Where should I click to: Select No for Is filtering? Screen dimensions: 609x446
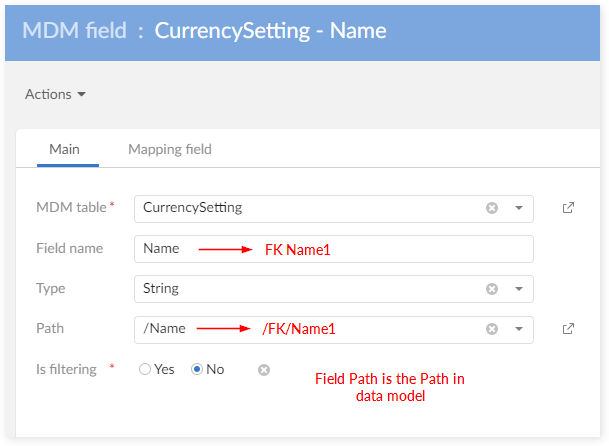tap(197, 369)
